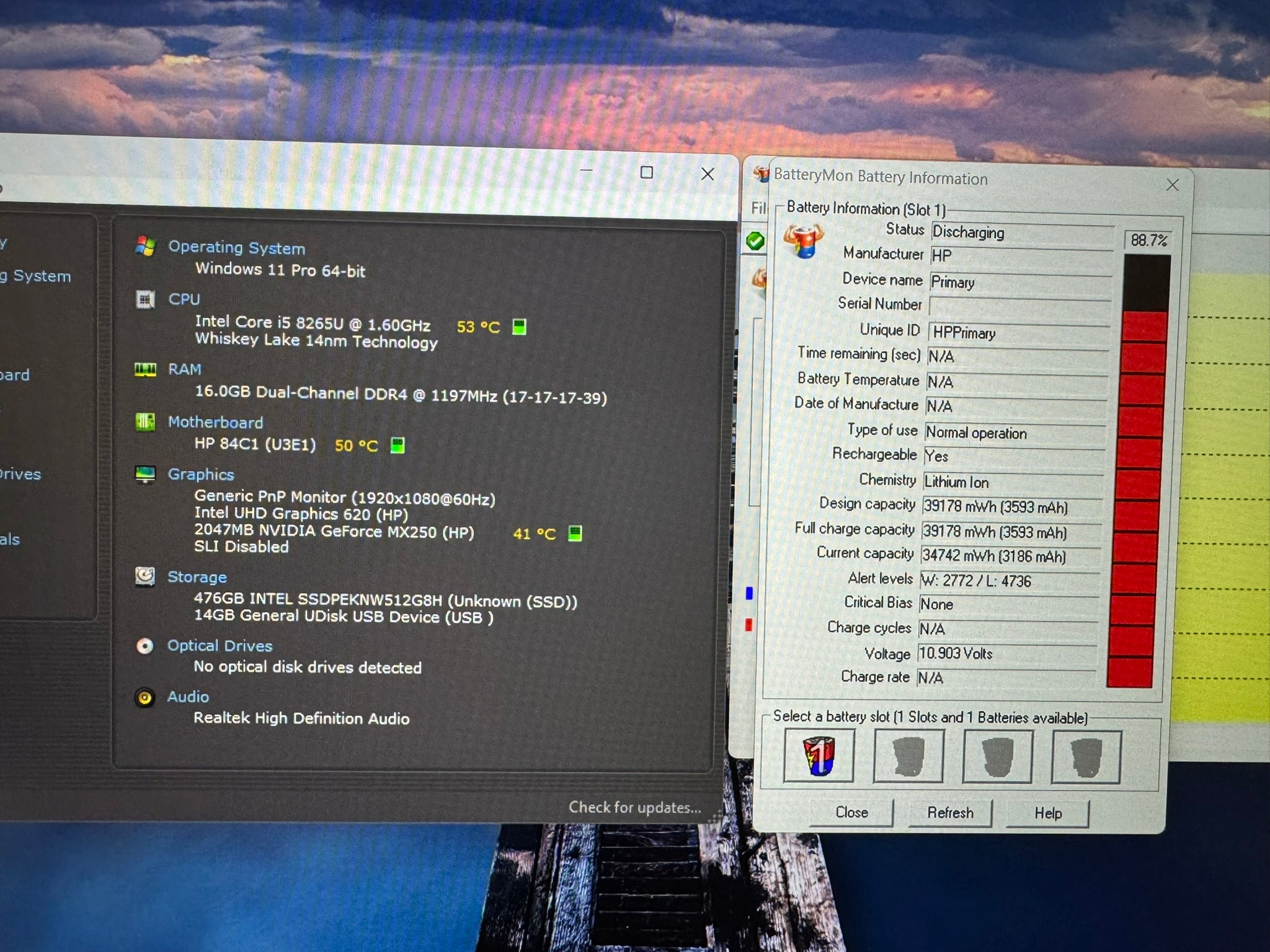Click the Motherboard section icon
Screen dimensions: 1270x952
[145, 422]
